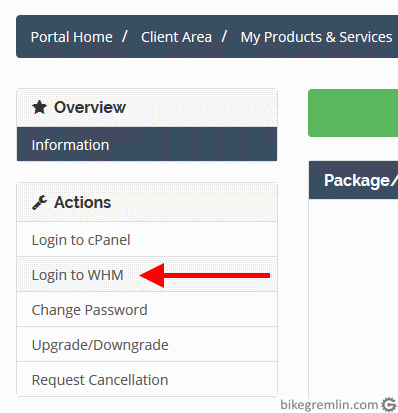Click the red arrow annotation
This screenshot has width=398, height=413.
pyautogui.click(x=205, y=275)
